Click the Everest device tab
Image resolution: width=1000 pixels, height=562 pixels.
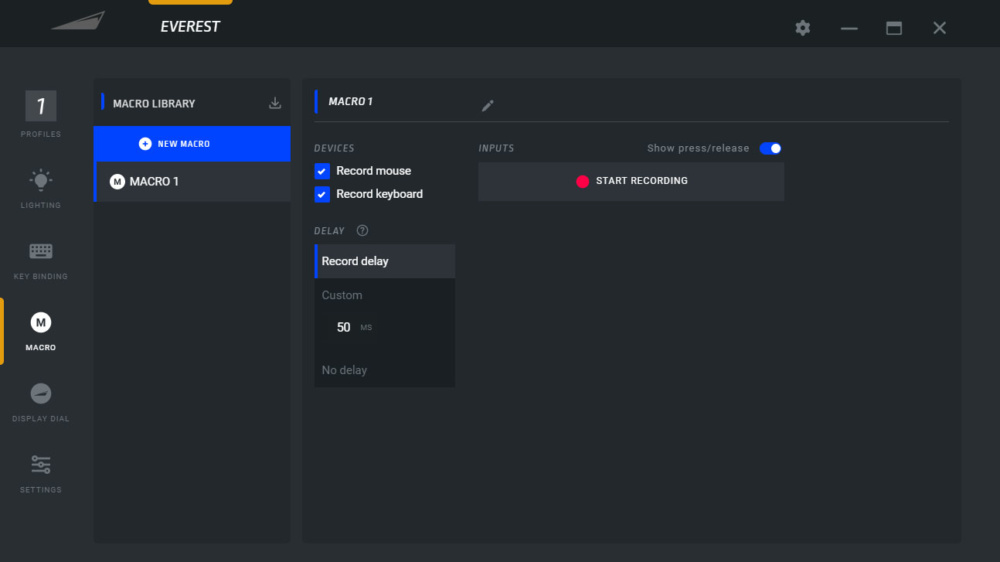pyautogui.click(x=190, y=26)
